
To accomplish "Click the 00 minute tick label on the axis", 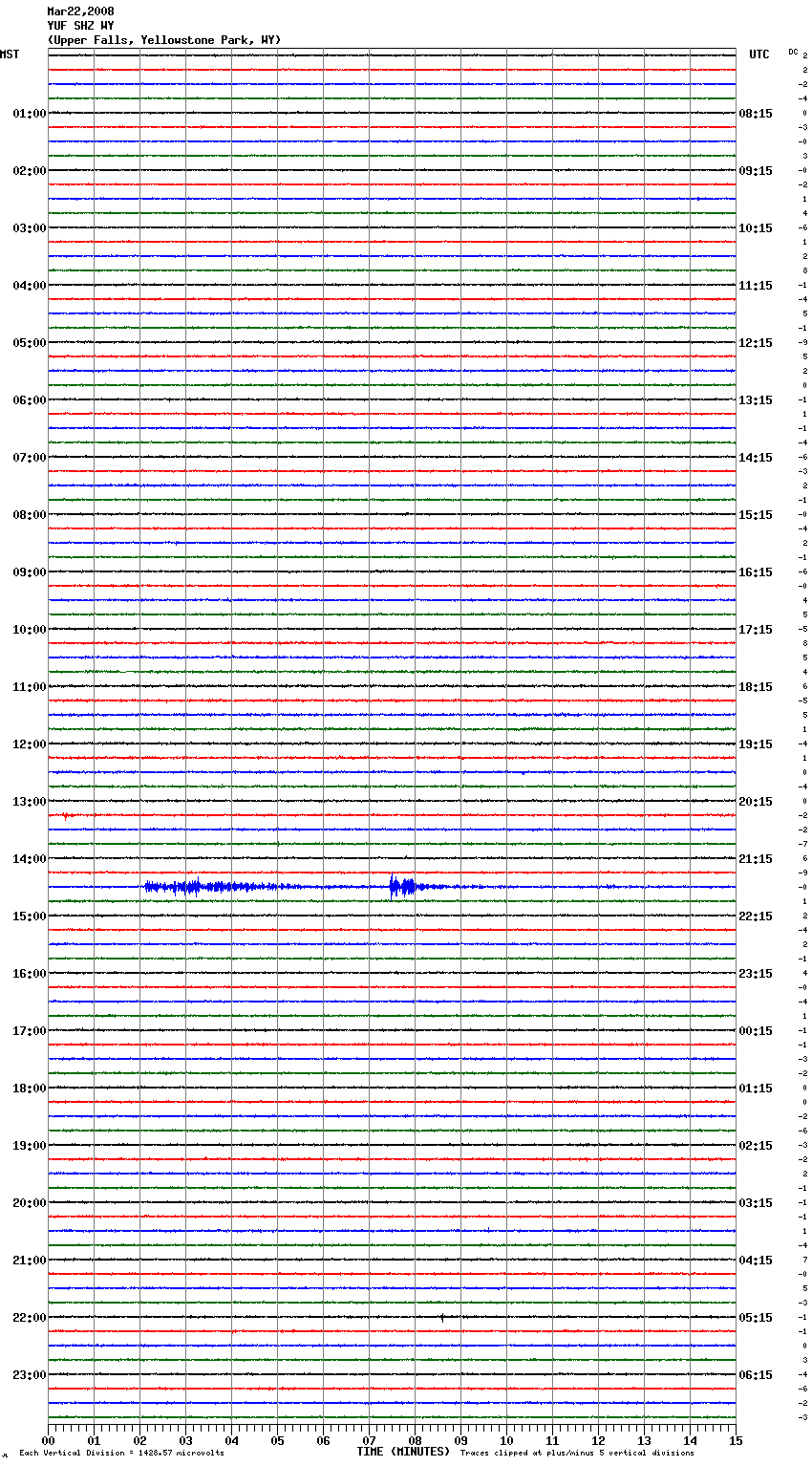I will (x=48, y=1440).
